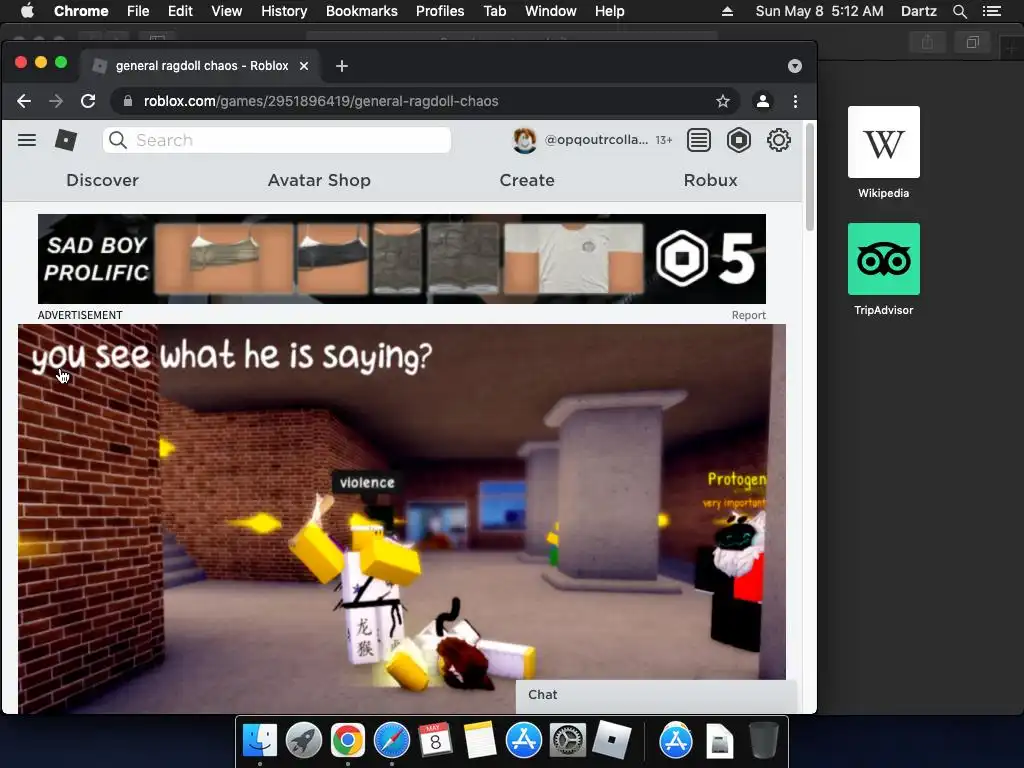Open the Chrome app menu
Image resolution: width=1024 pixels, height=768 pixels.
tap(81, 11)
